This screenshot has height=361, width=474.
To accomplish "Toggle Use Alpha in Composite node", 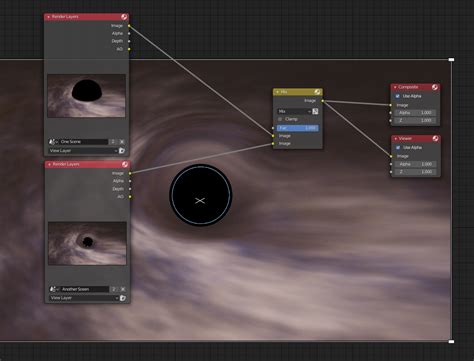I will click(x=397, y=96).
